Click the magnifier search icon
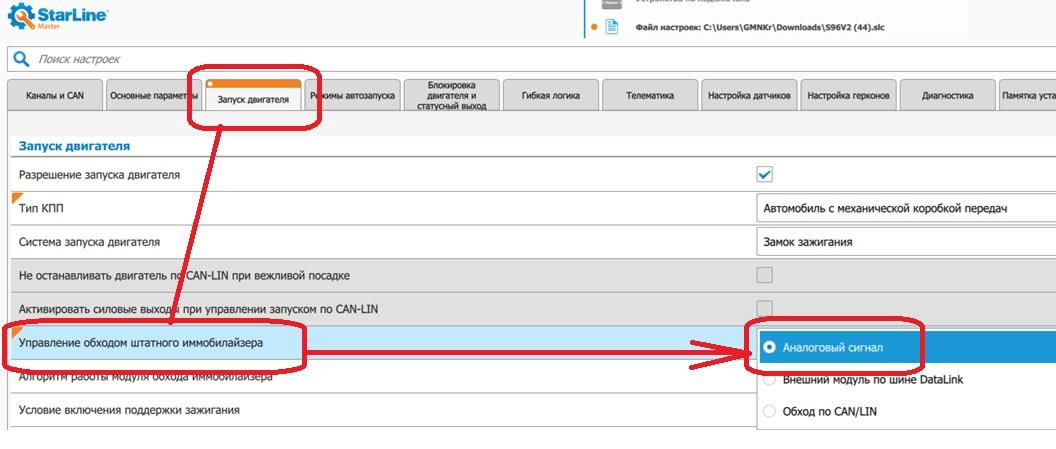The image size is (1056, 449). click(21, 60)
